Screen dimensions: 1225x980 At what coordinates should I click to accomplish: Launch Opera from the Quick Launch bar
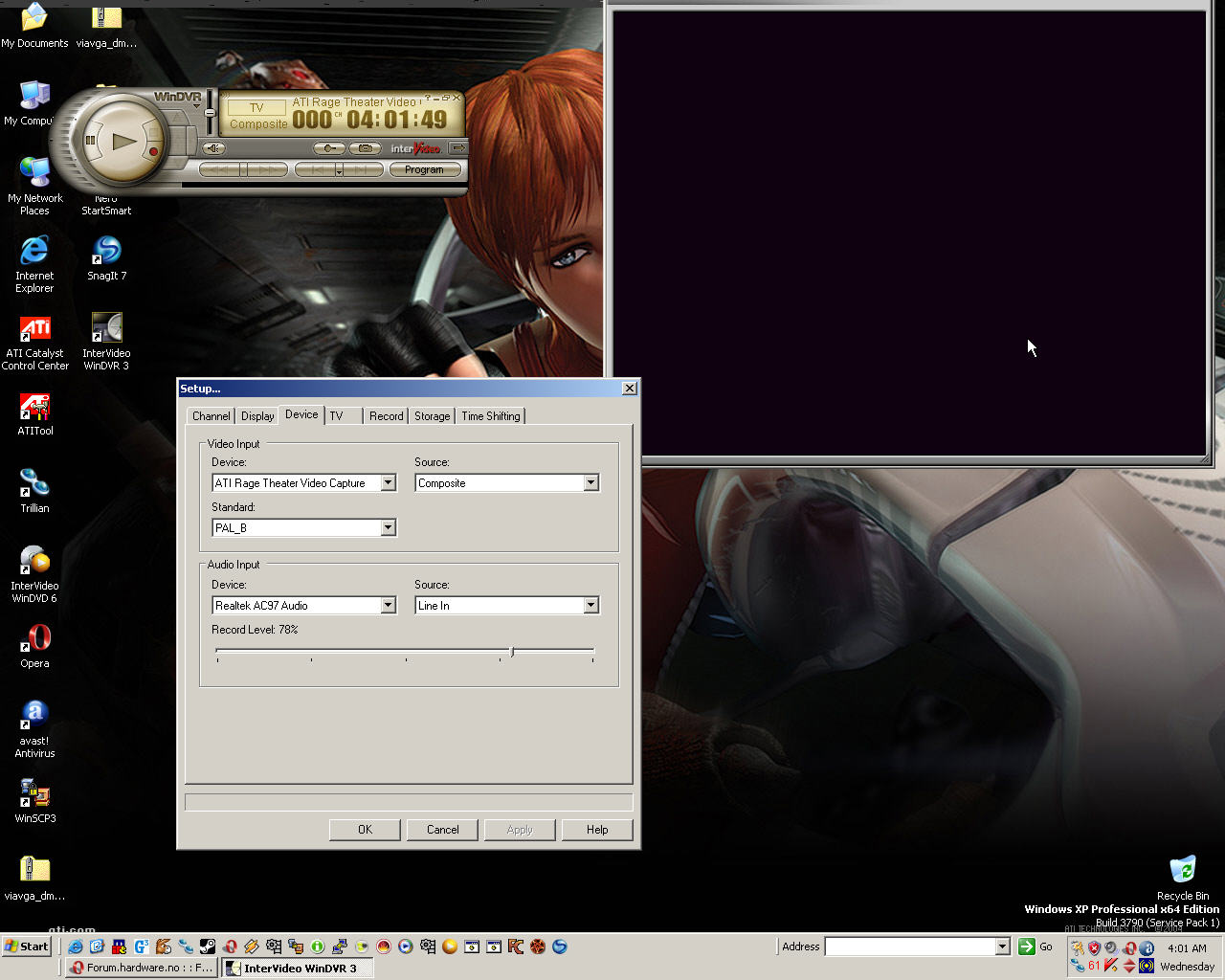point(230,947)
